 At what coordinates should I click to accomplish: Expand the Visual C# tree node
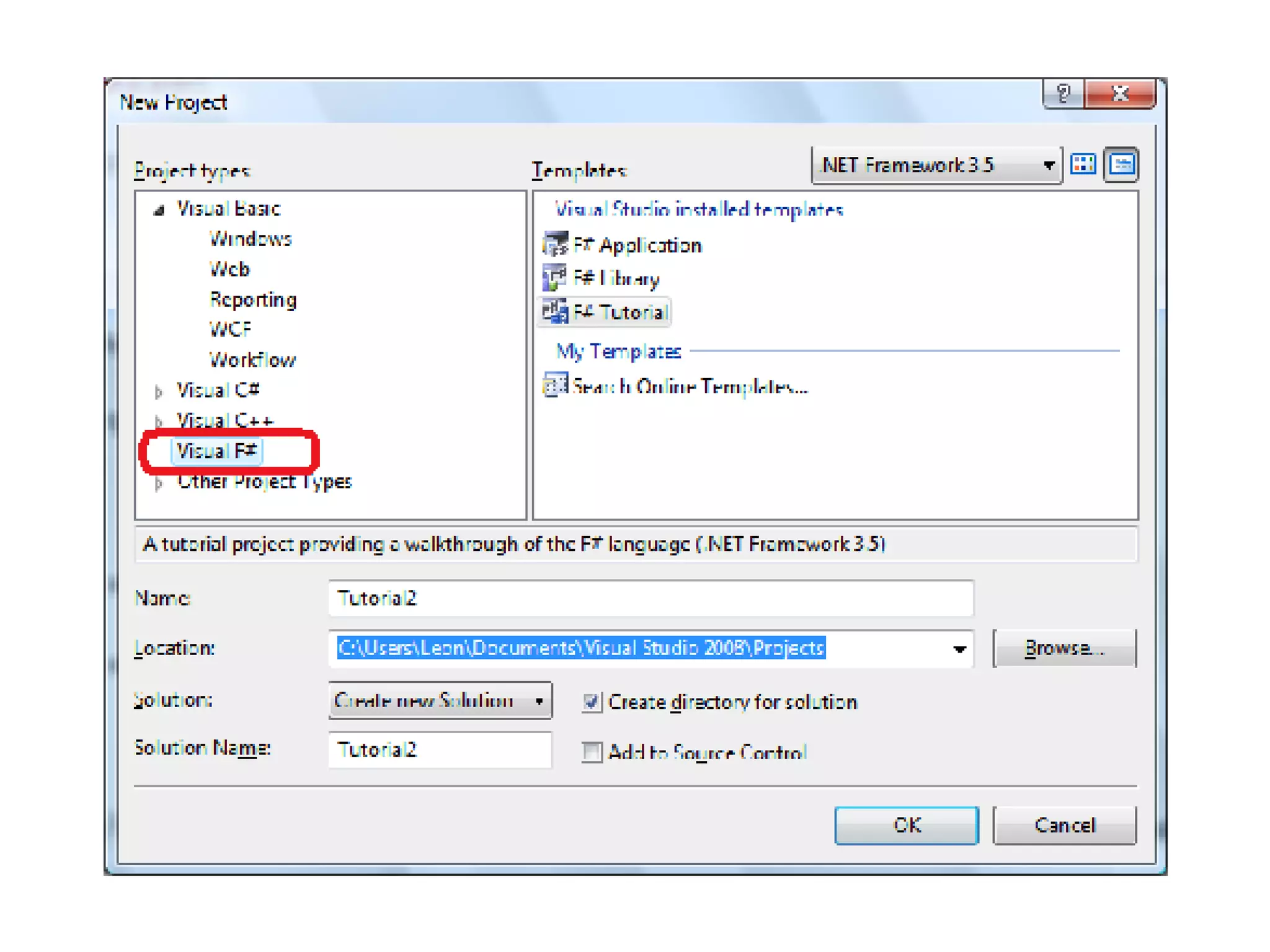[x=159, y=392]
